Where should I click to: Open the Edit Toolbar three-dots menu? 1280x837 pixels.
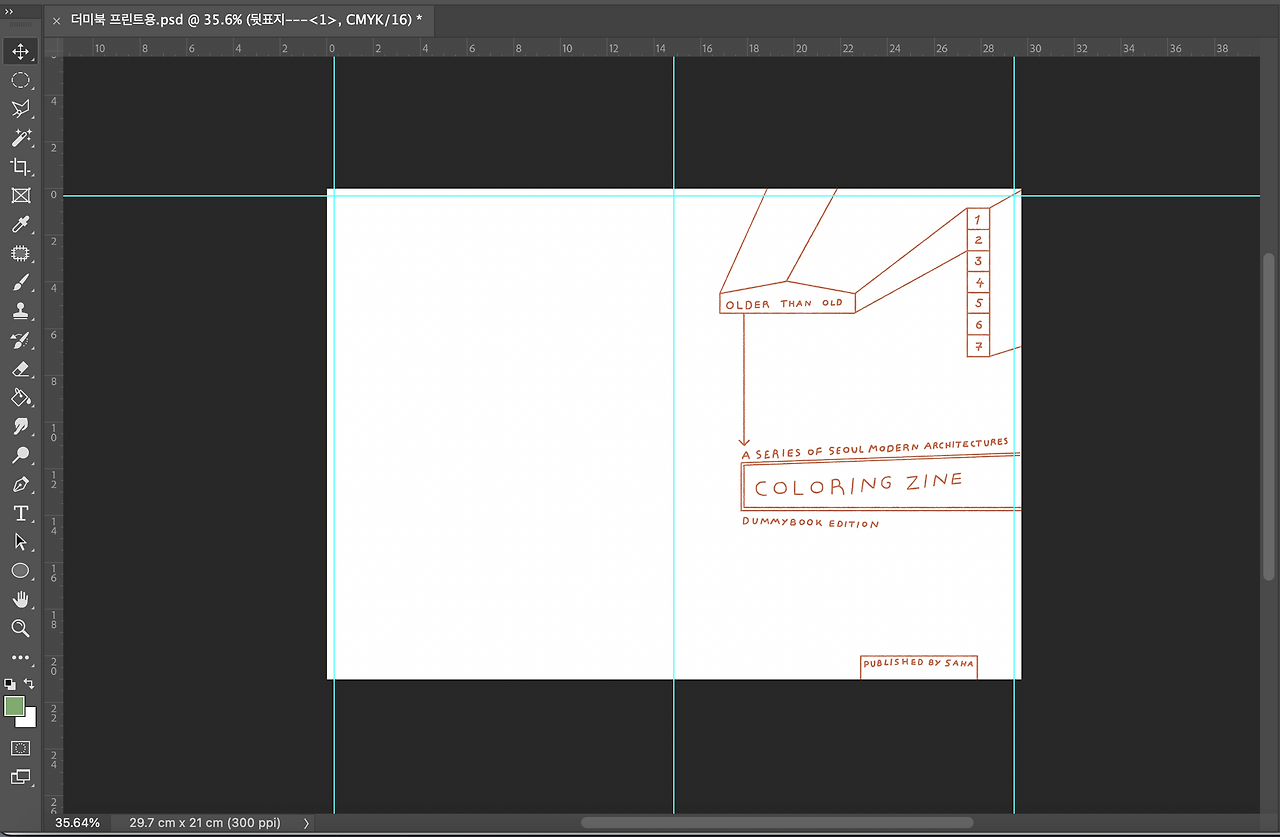pos(20,658)
